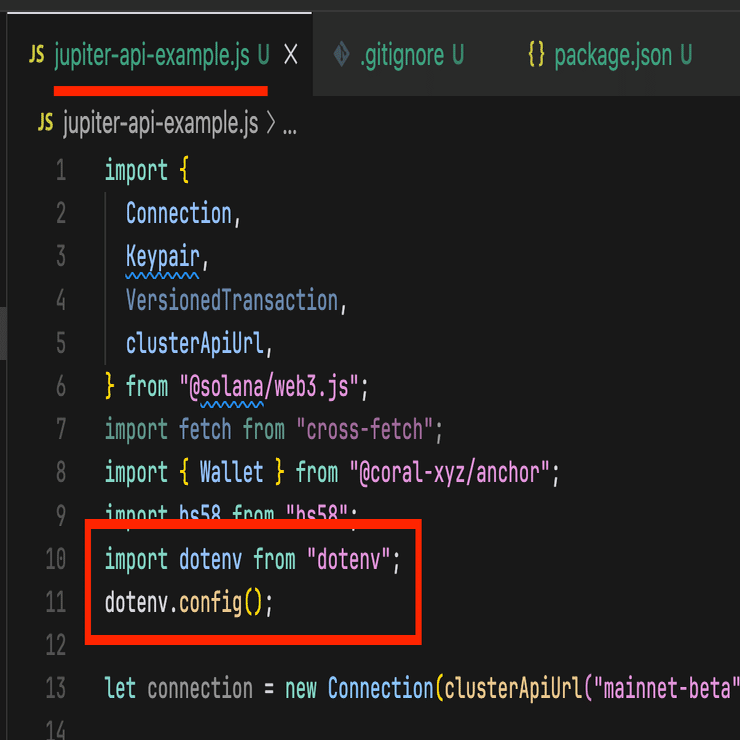The height and width of the screenshot is (740, 740).
Task: Click the Keypair import with squiggle
Action: click(x=162, y=258)
